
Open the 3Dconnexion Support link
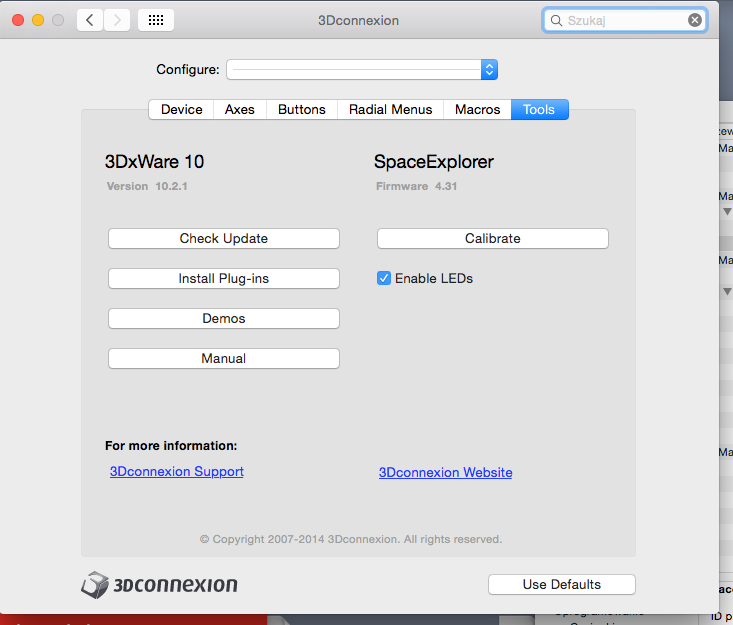pos(177,472)
